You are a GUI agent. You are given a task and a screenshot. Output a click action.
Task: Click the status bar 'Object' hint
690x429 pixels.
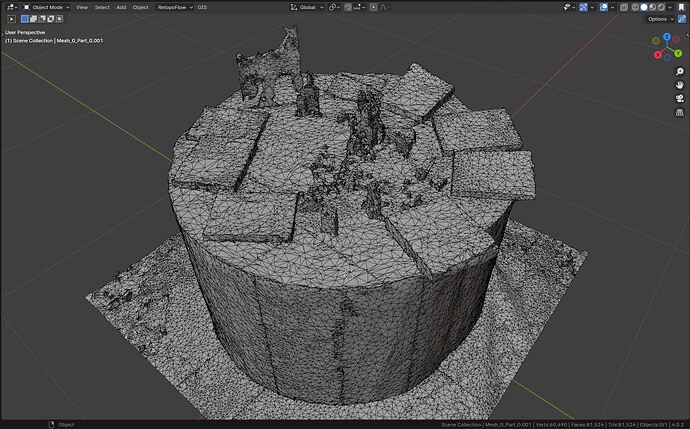coord(66,425)
